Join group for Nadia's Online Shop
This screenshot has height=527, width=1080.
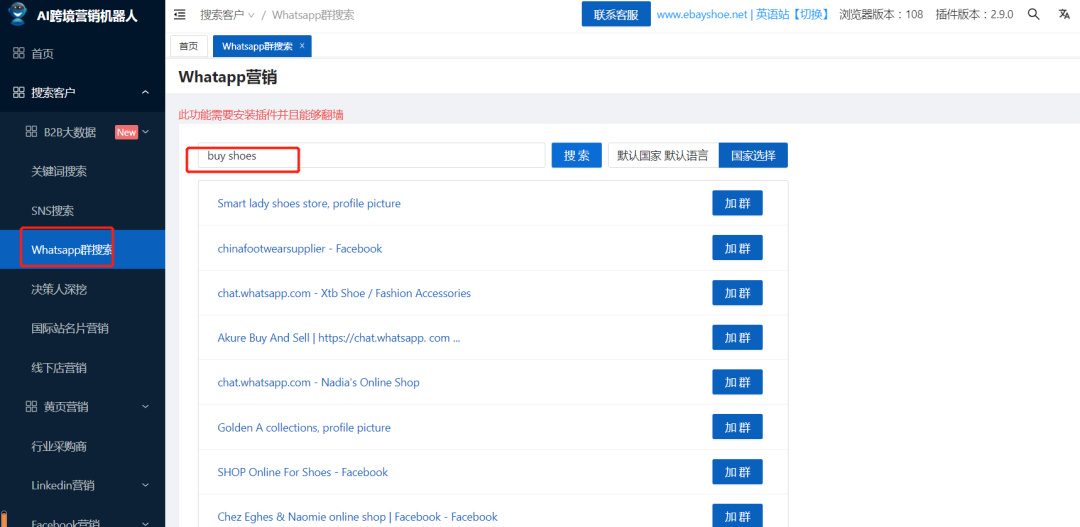coord(737,382)
